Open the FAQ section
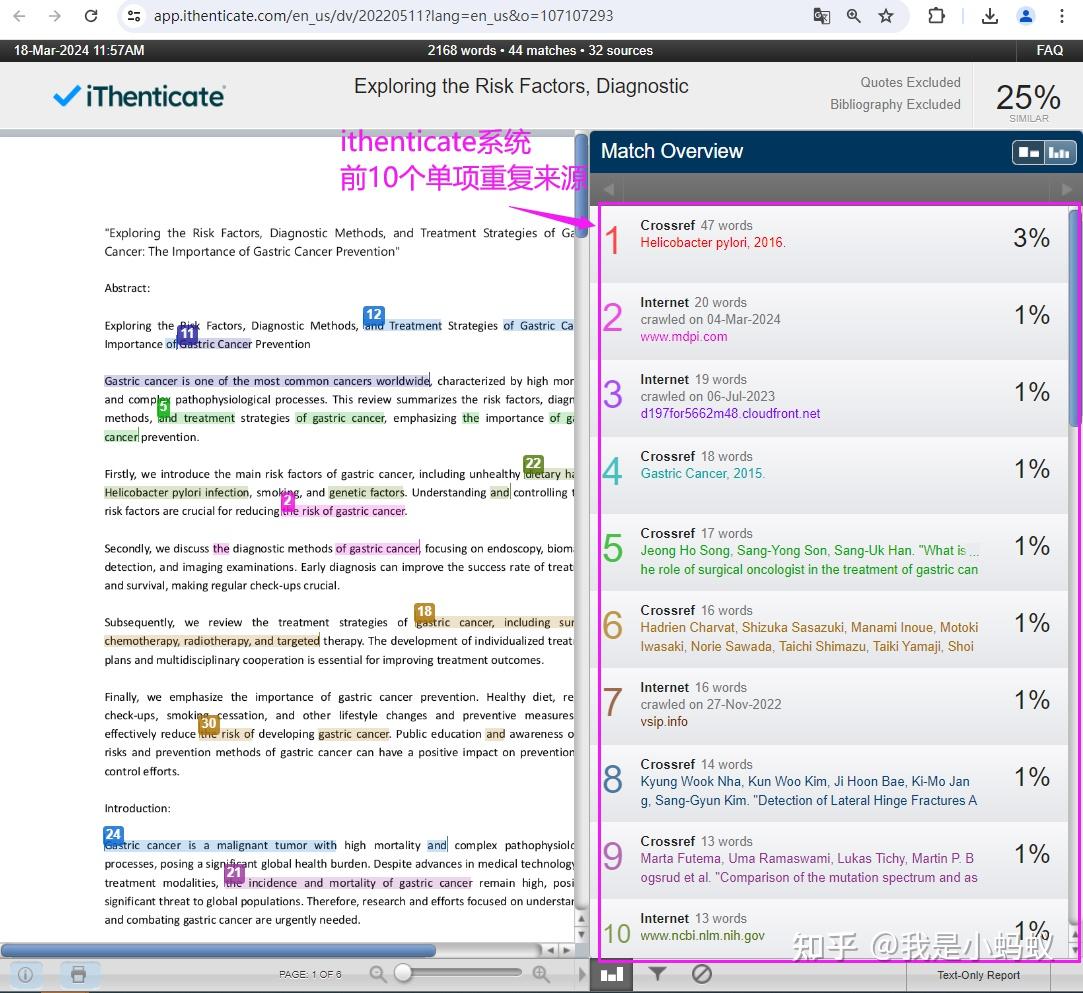Screen dimensions: 1083x993 tap(1049, 50)
